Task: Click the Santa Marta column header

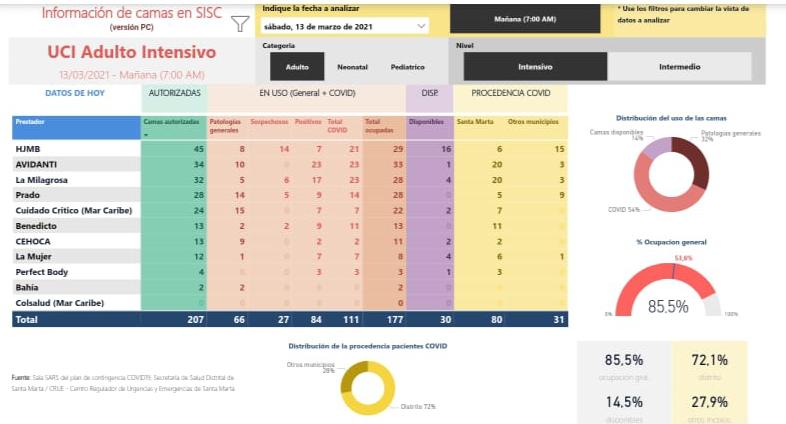Action: (474, 122)
